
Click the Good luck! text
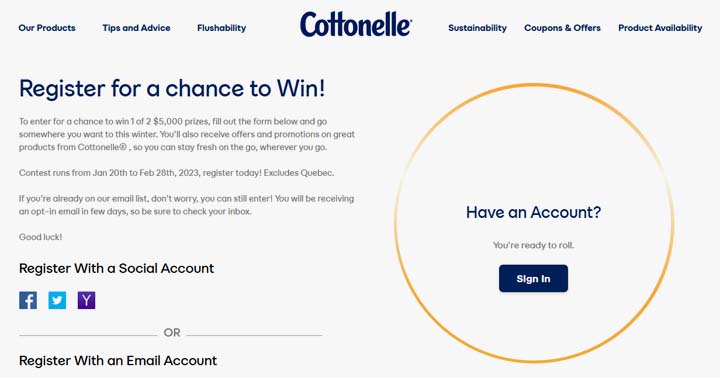click(x=40, y=237)
